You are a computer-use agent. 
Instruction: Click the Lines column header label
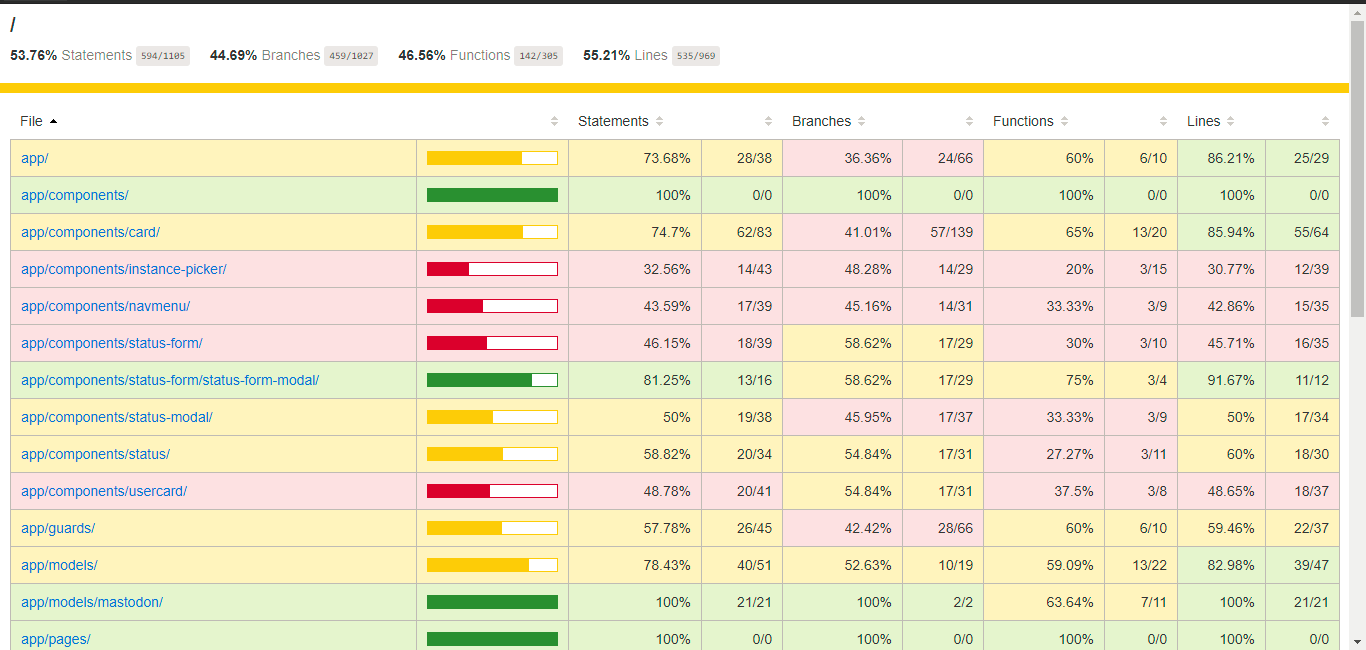tap(1203, 121)
